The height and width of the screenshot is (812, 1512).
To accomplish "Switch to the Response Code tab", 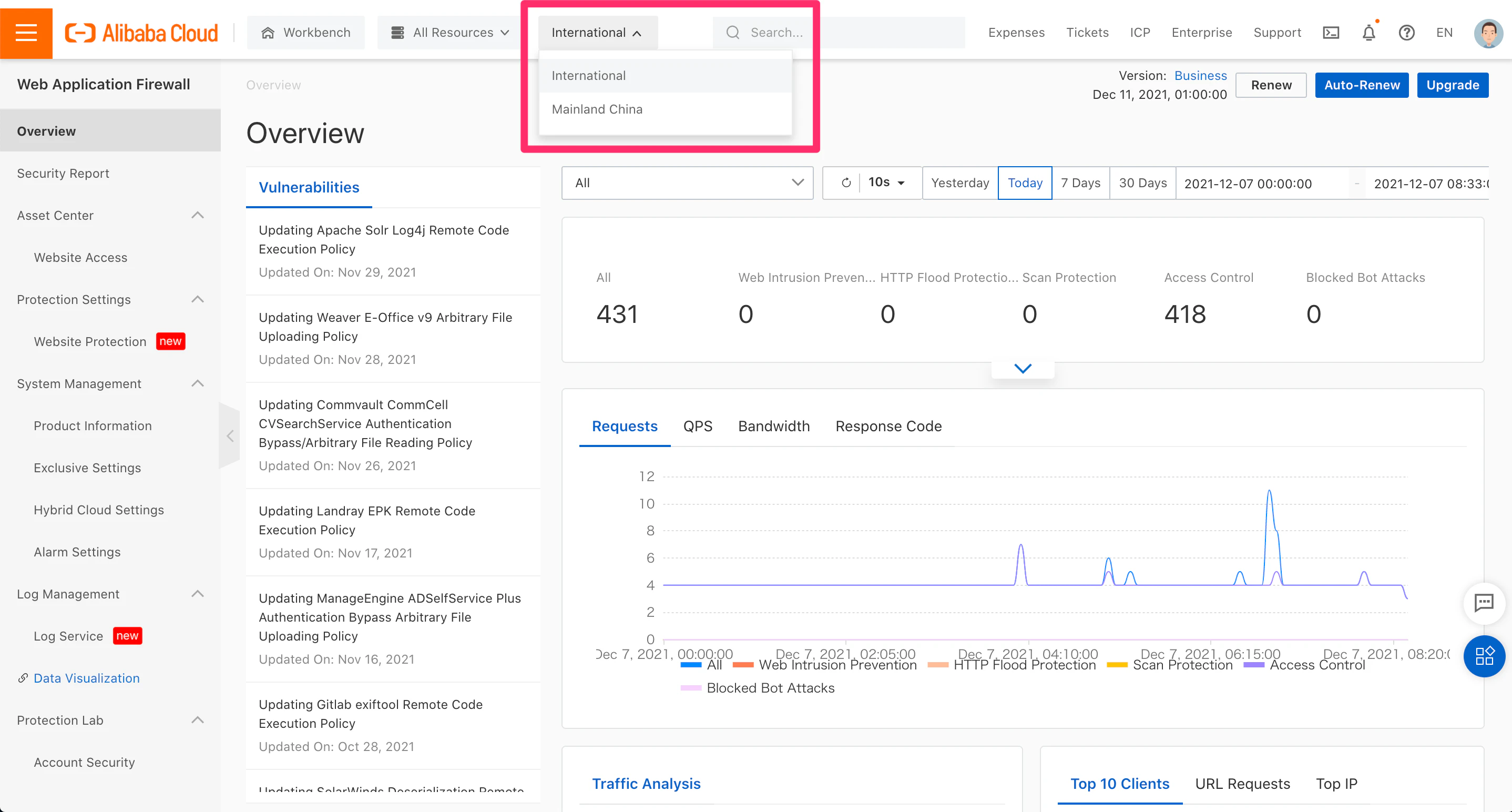I will point(888,427).
